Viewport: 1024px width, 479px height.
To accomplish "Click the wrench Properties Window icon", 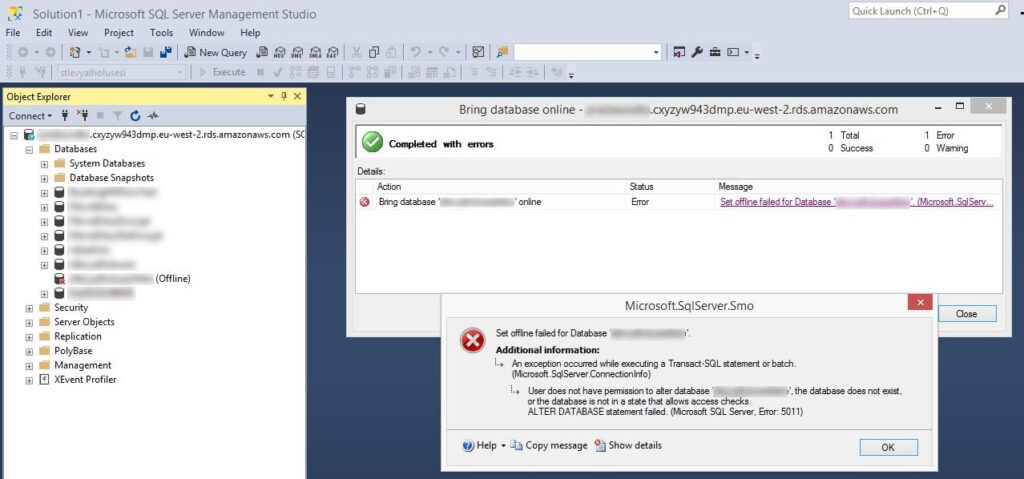I will coord(697,52).
